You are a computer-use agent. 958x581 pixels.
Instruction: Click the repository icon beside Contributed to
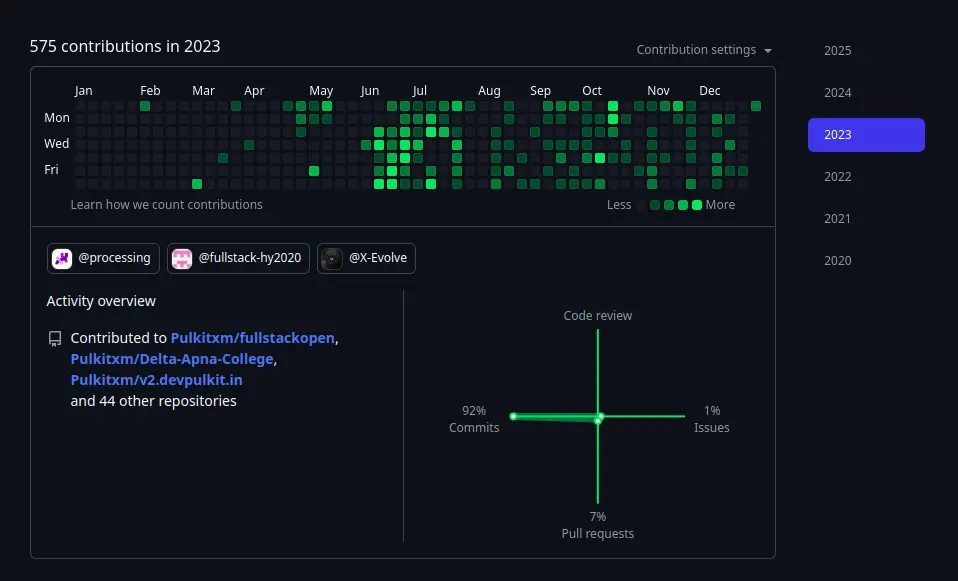(x=55, y=339)
